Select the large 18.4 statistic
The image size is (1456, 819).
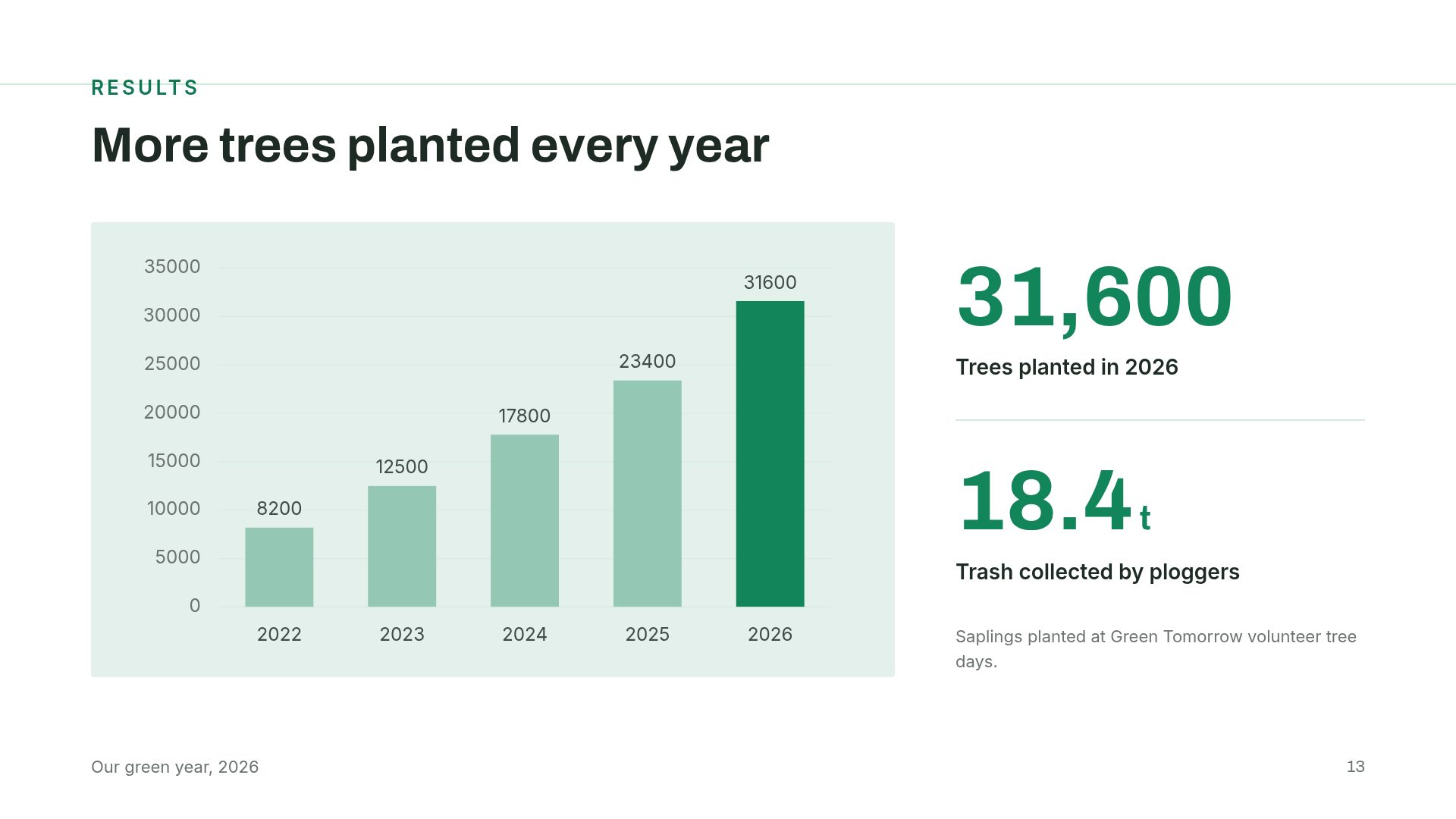tap(1045, 501)
